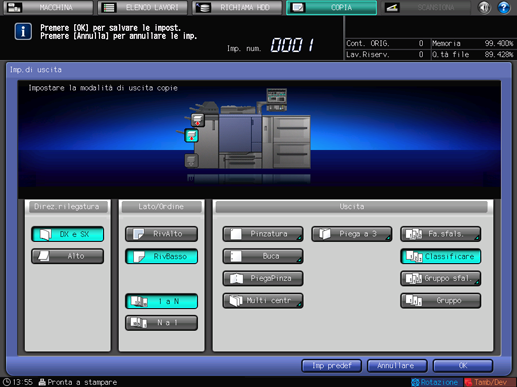Click the ELENCO LAVORI list icon
The image size is (517, 387).
click(109, 8)
